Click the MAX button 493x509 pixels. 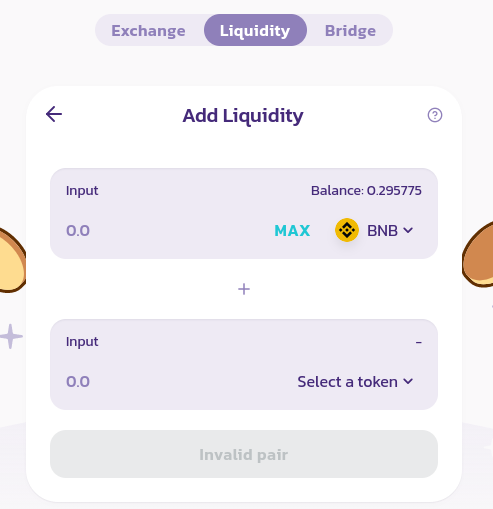click(x=292, y=231)
